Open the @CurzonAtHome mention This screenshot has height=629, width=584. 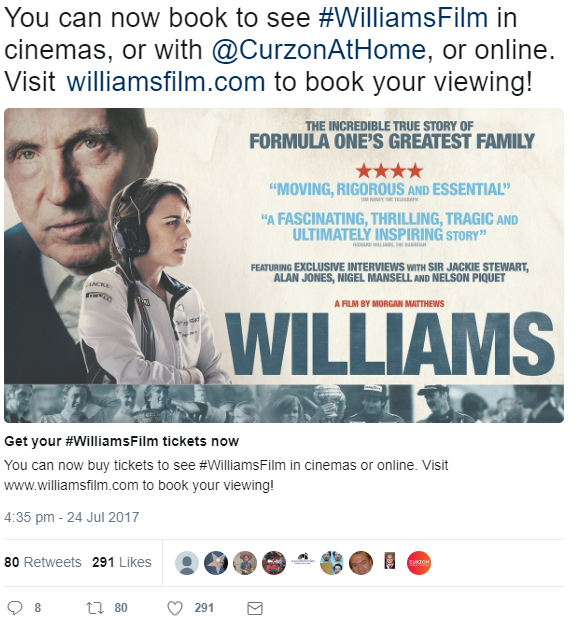click(318, 50)
